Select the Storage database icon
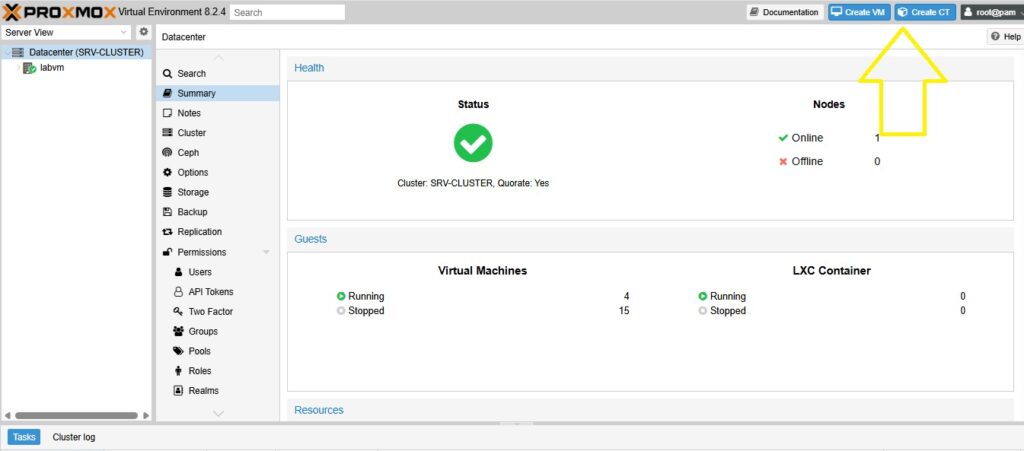Image resolution: width=1024 pixels, height=451 pixels. (x=167, y=192)
